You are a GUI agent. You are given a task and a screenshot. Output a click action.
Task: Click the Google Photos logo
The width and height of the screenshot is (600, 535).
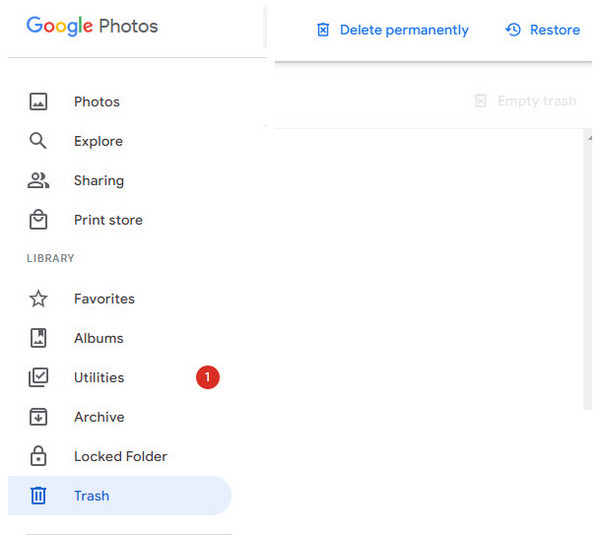[x=92, y=26]
